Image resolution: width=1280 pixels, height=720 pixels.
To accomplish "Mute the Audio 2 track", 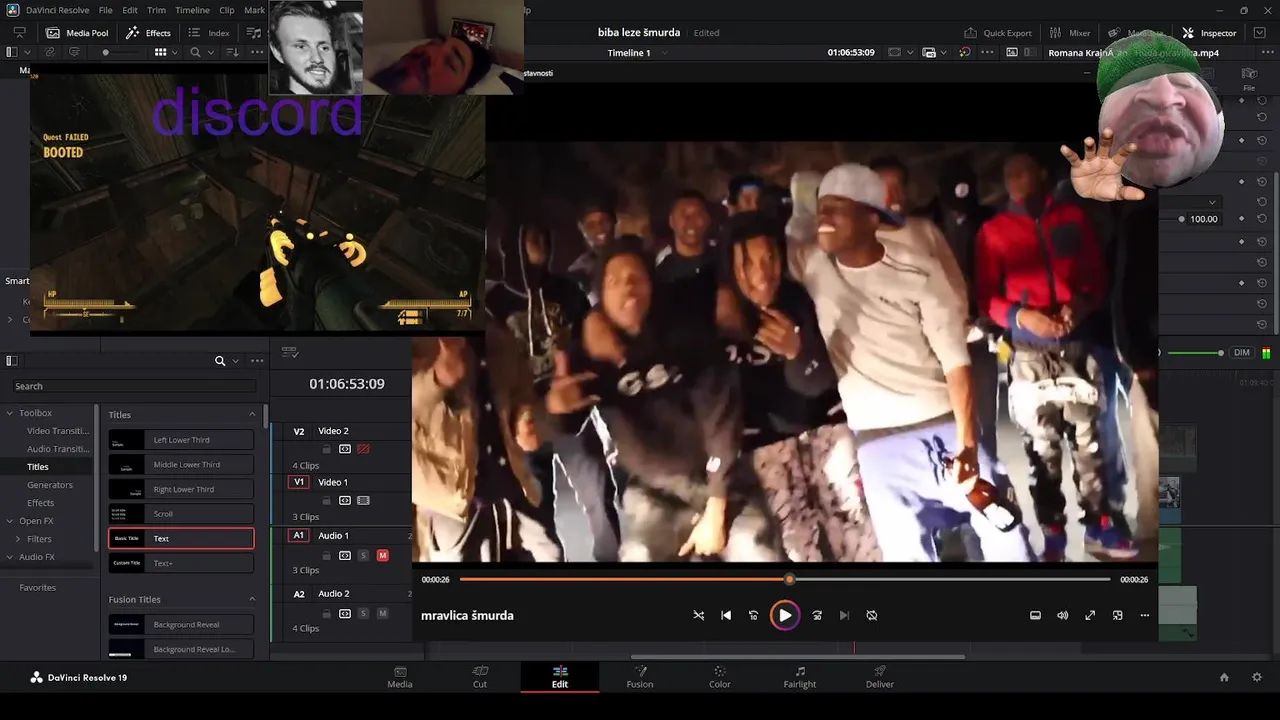I will point(382,613).
